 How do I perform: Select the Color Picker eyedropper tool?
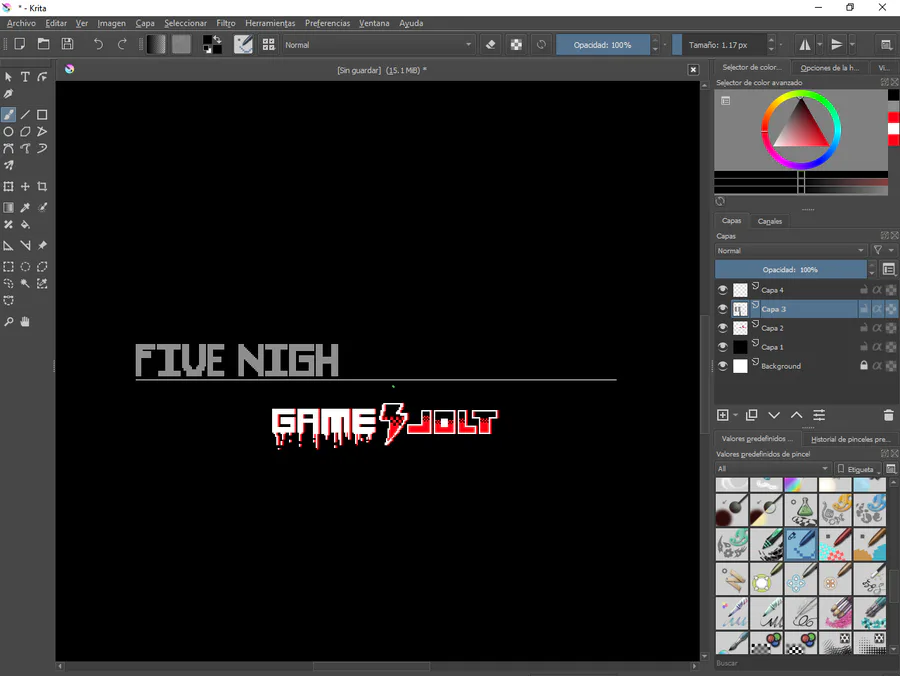pos(25,207)
